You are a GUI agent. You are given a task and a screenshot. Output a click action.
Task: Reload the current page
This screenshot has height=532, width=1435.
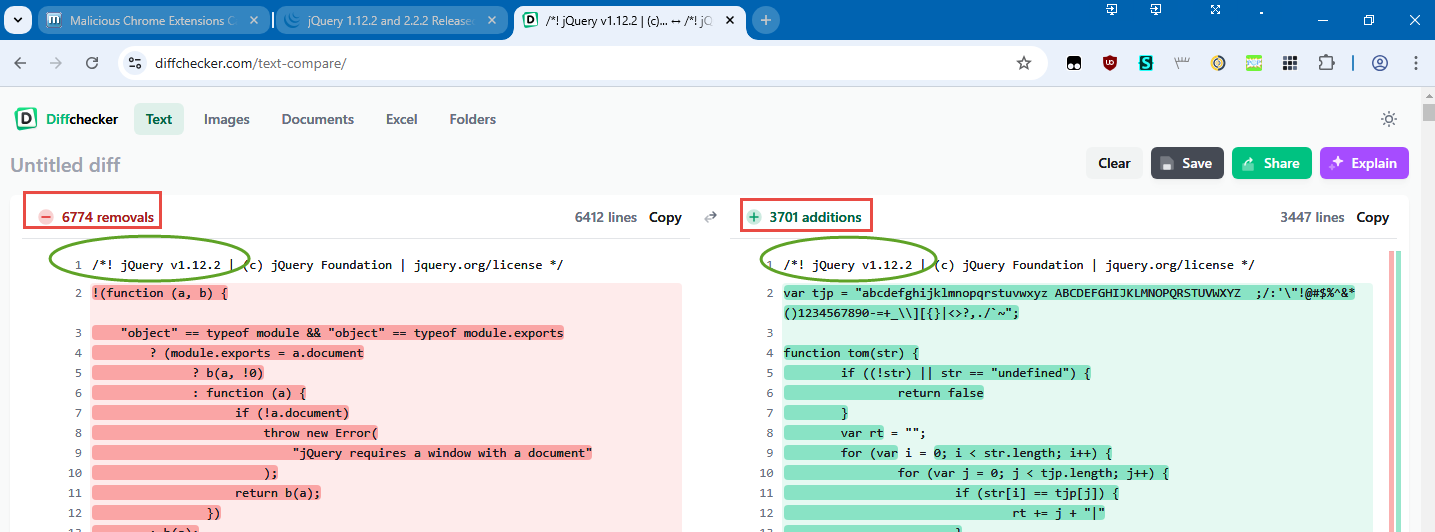pyautogui.click(x=92, y=63)
